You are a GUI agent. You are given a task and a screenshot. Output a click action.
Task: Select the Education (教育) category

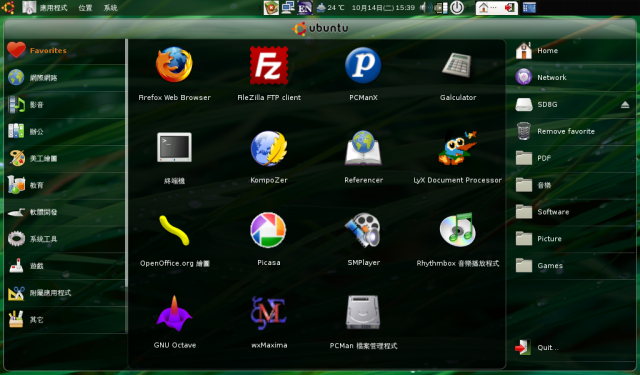click(65, 185)
